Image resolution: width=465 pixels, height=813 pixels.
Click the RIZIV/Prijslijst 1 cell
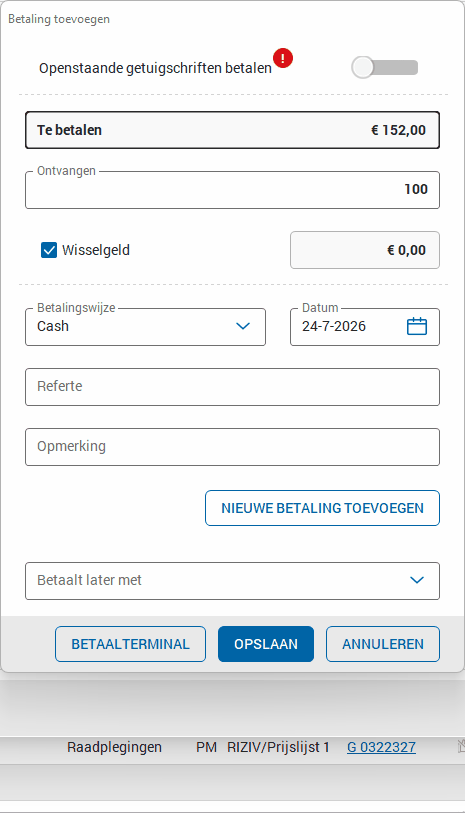(x=278, y=747)
